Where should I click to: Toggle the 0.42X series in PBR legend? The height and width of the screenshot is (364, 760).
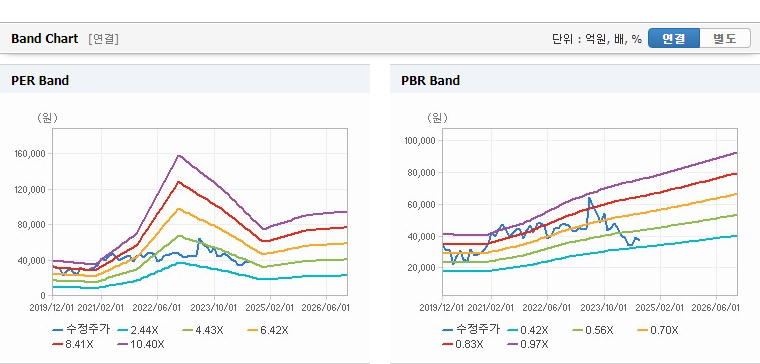[527, 331]
